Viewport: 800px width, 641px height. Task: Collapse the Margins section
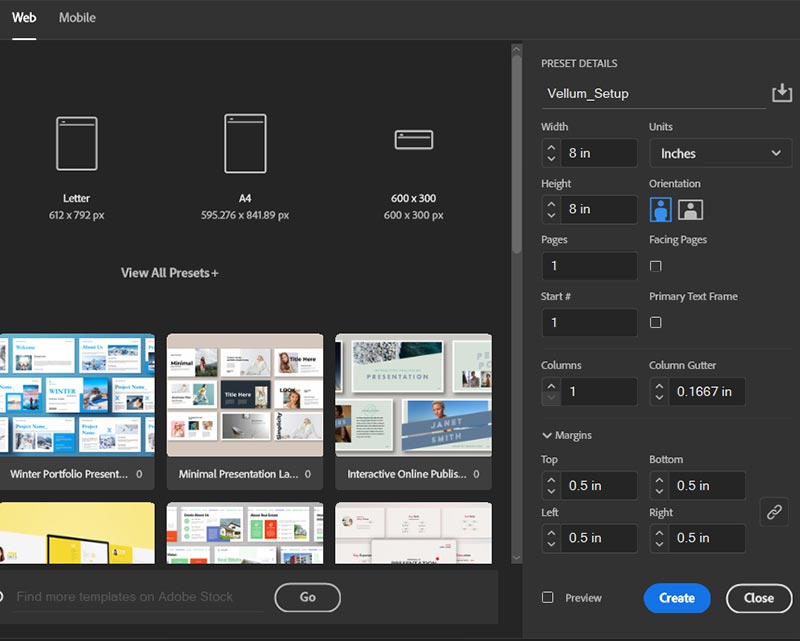tap(567, 435)
